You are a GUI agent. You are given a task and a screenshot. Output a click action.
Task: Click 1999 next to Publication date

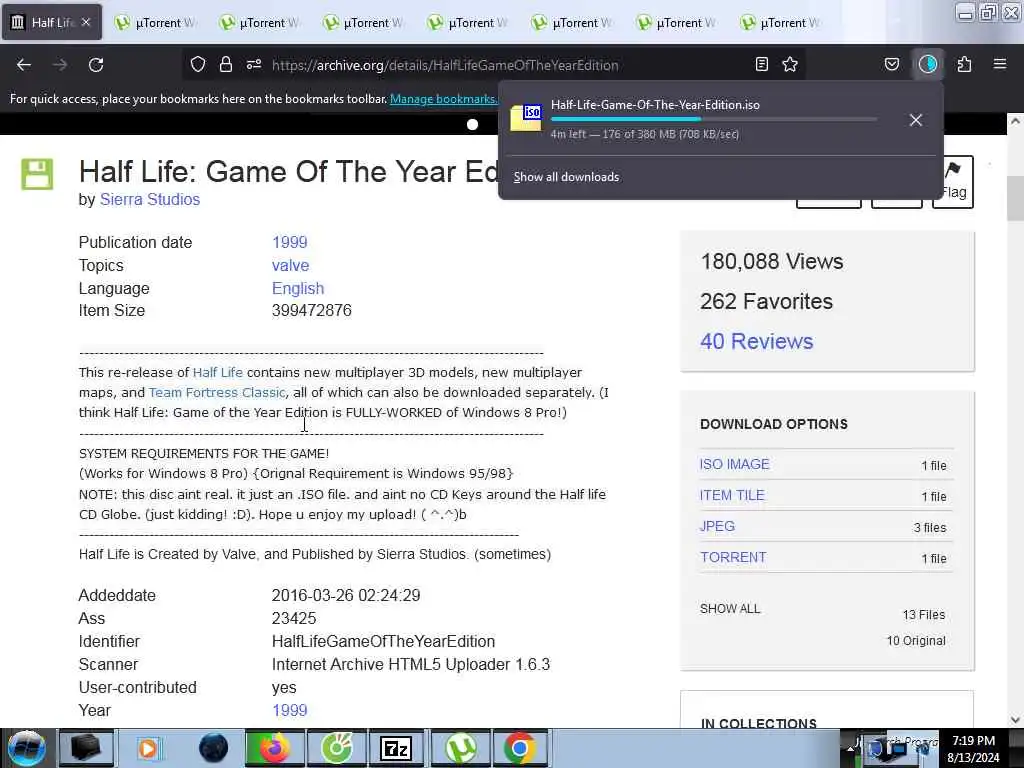[289, 242]
